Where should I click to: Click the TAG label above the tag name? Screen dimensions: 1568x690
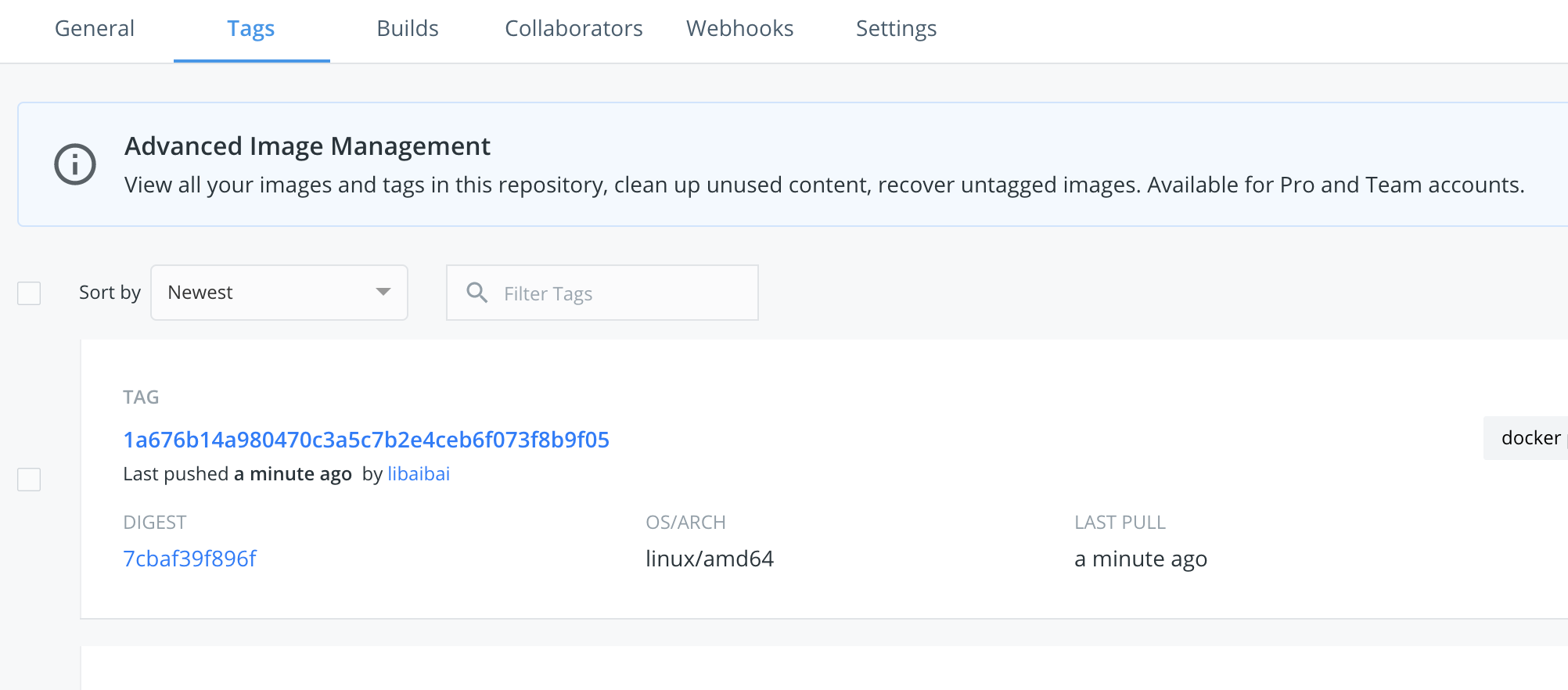click(x=141, y=397)
